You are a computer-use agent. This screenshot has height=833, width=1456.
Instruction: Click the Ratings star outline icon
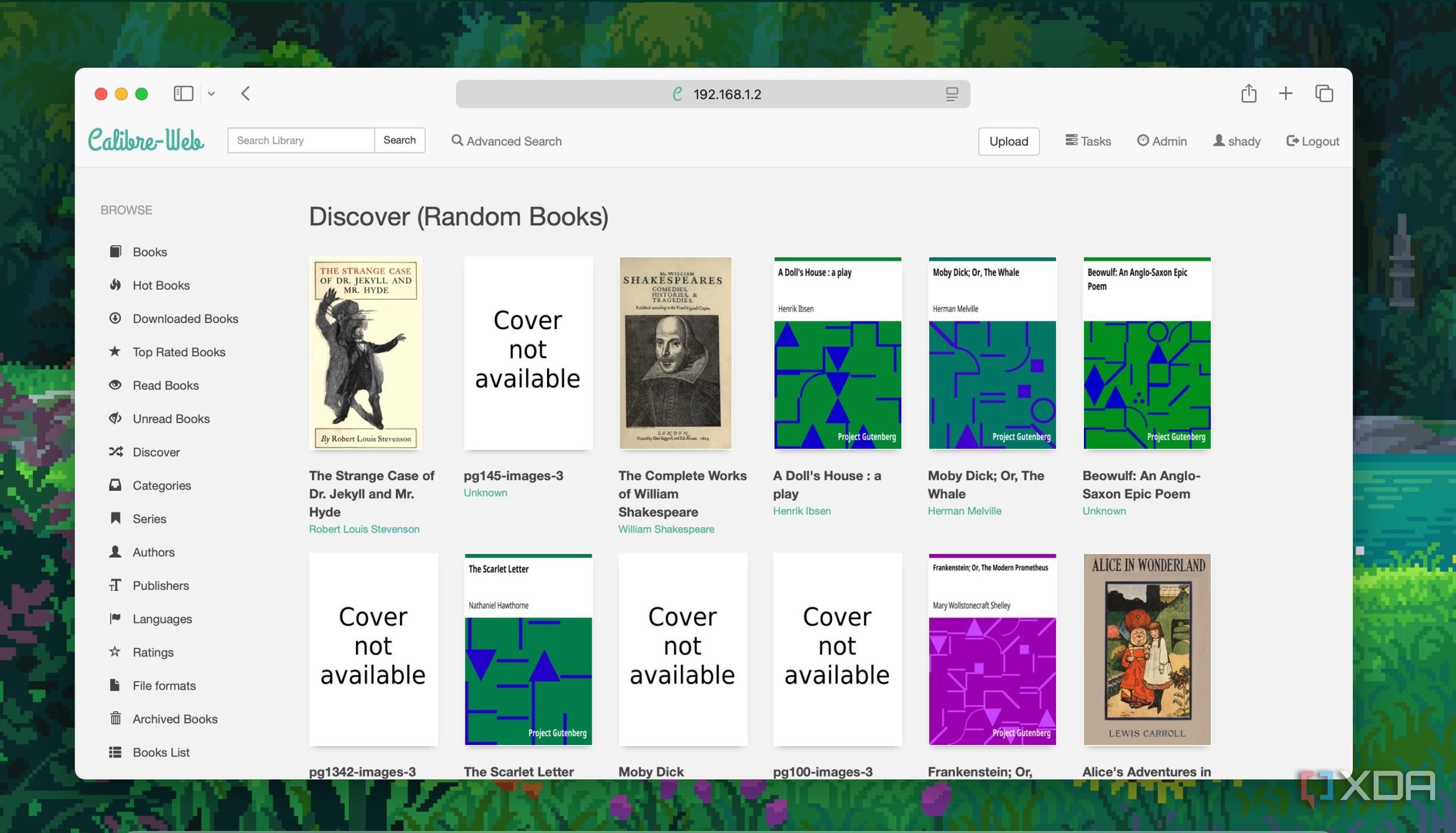point(115,652)
